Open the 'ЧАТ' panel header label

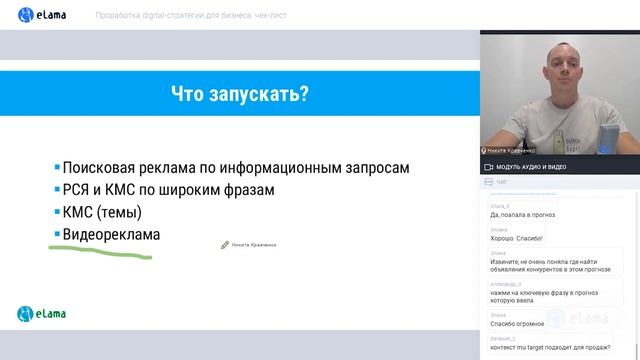pos(501,182)
